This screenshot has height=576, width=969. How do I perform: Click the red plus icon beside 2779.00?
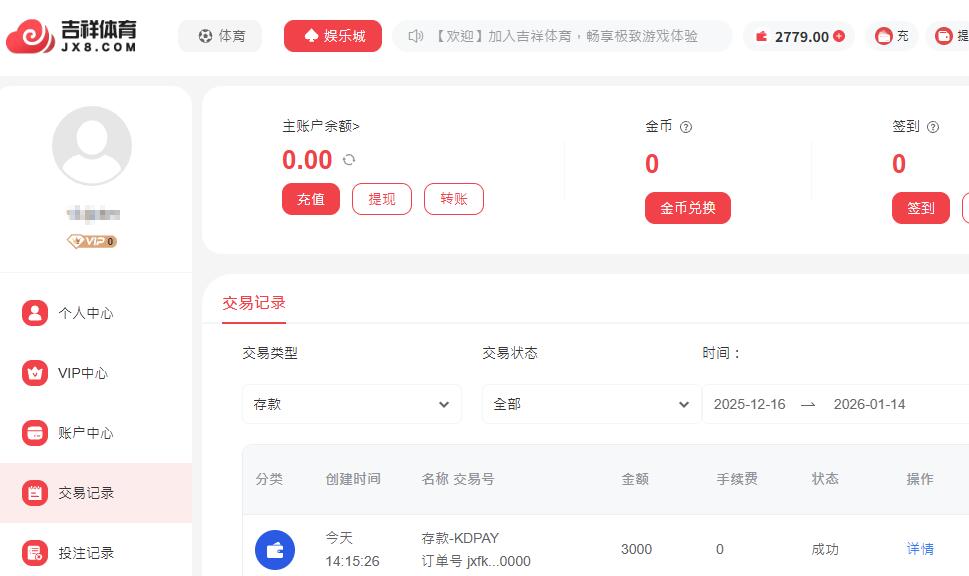pyautogui.click(x=839, y=36)
